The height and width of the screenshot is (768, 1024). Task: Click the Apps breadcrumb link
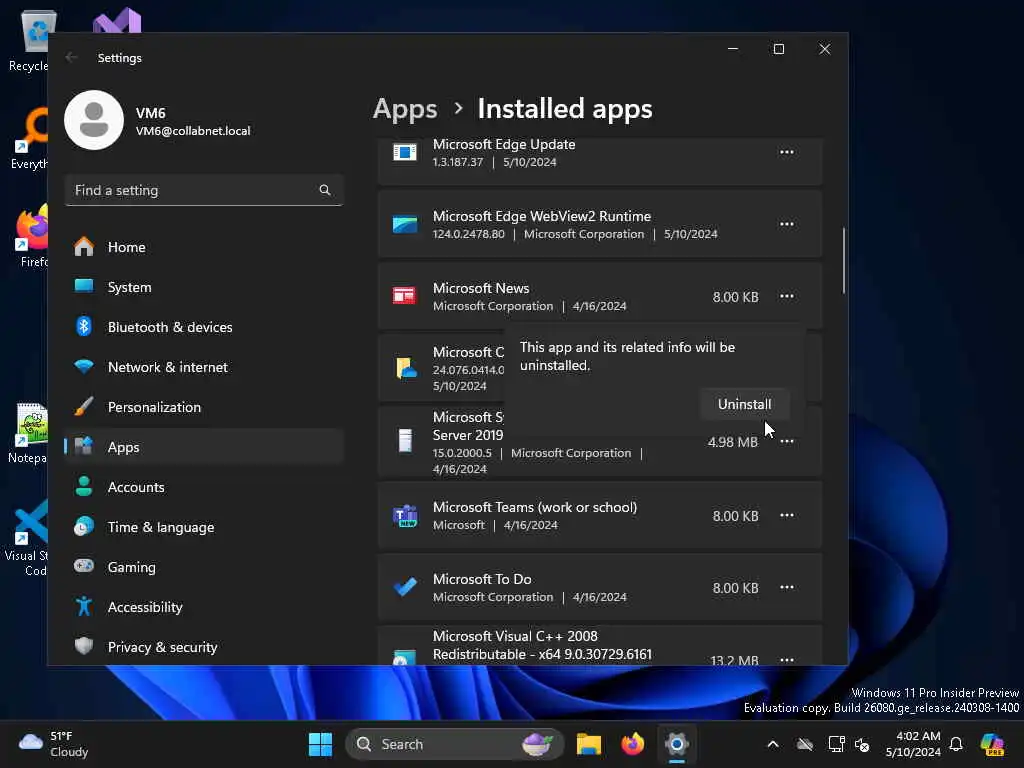405,109
